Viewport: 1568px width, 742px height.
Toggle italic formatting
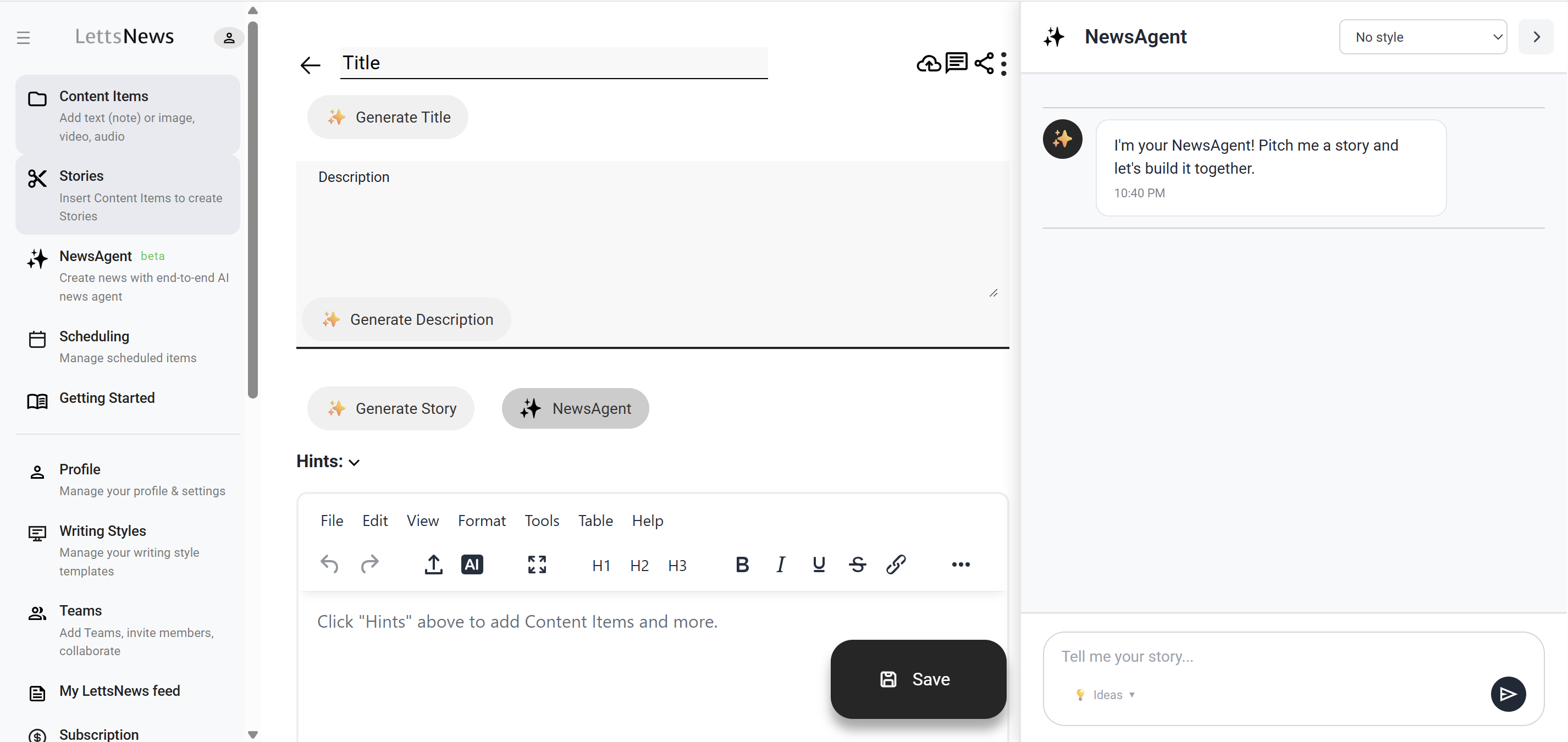coord(780,564)
